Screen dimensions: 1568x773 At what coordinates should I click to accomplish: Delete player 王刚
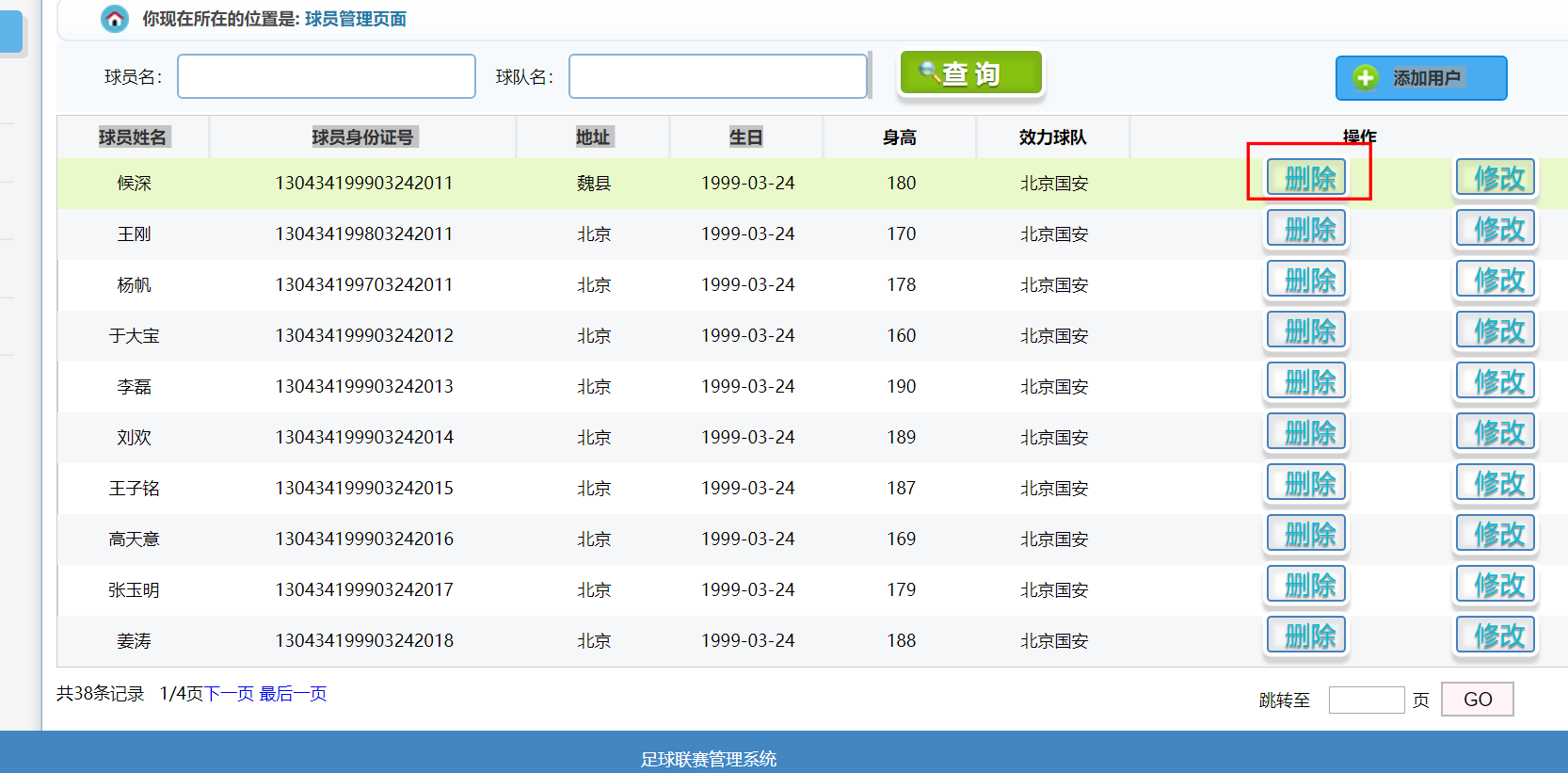coord(1306,228)
